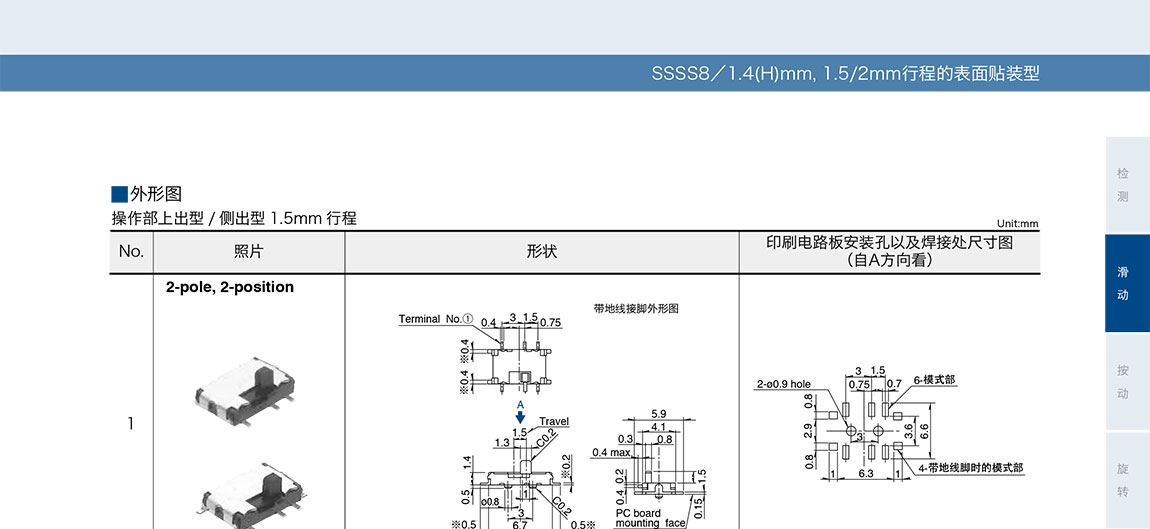Click the PCB land pattern diagram
Screen dimensions: 1150x529
click(x=866, y=430)
